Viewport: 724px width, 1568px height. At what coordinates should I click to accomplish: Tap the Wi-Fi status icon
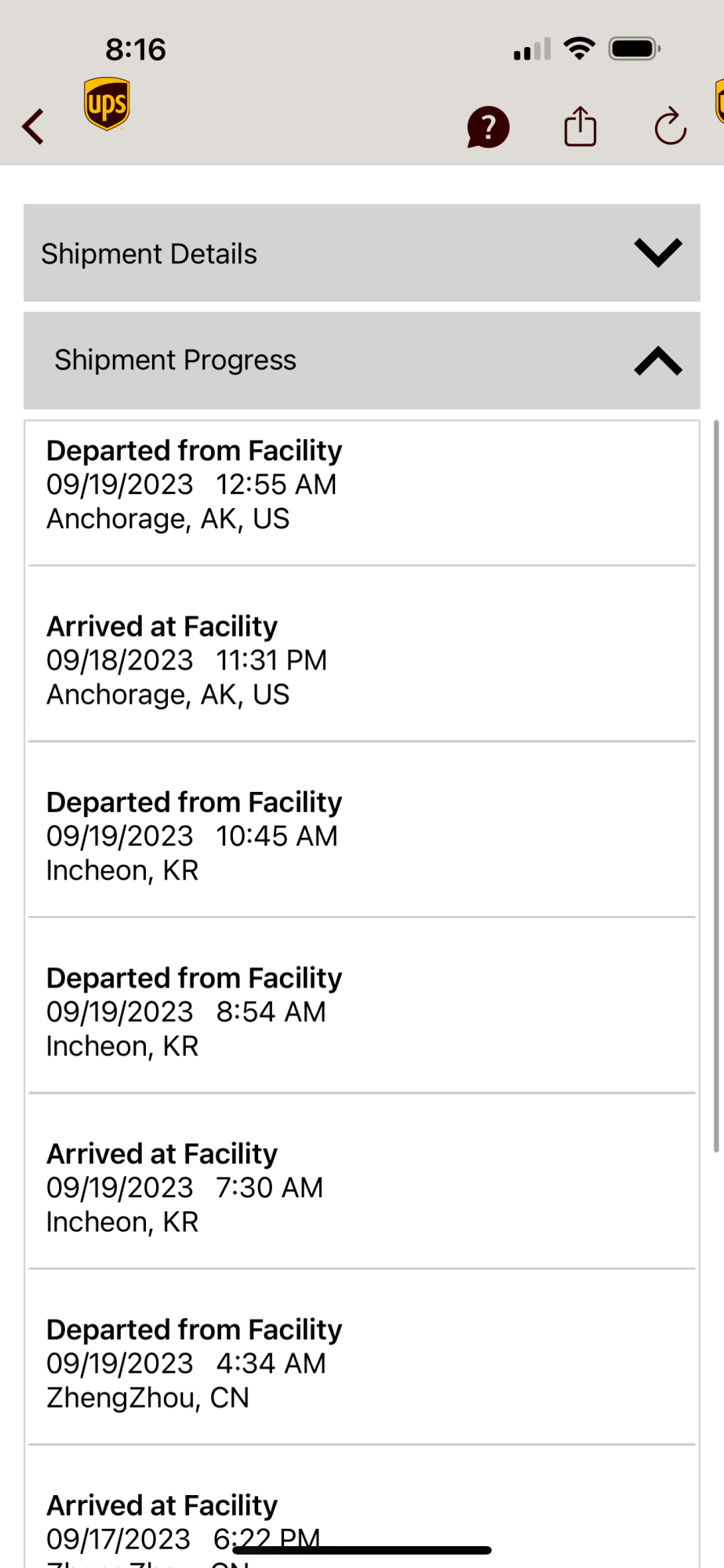point(580,49)
